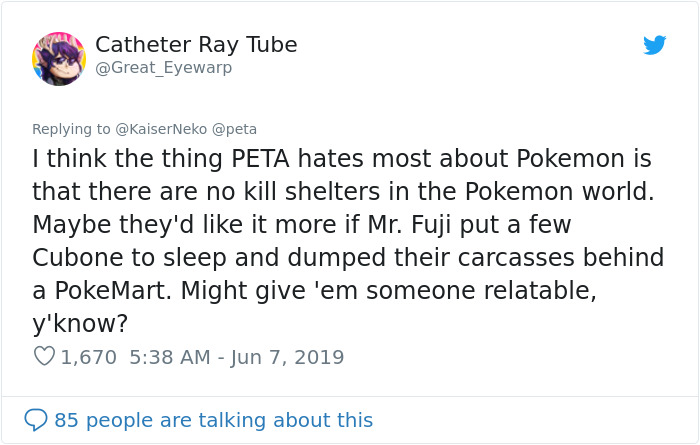Click the "Replying to" label
This screenshot has width=700, height=445.
pyautogui.click(x=69, y=129)
